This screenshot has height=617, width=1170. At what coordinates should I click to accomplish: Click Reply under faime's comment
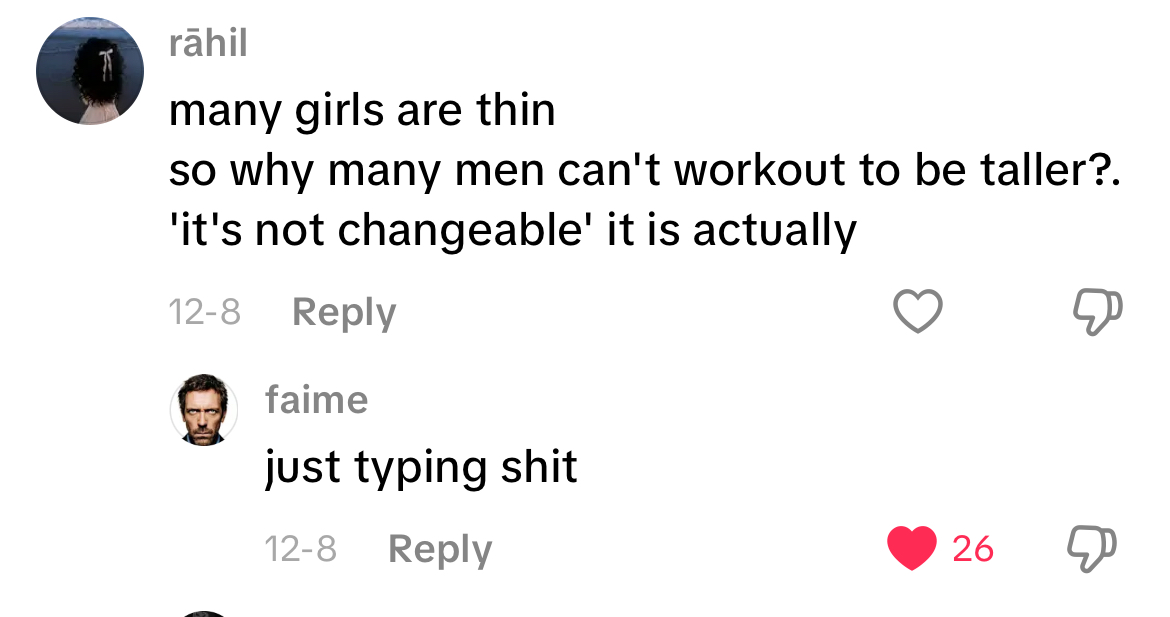[x=440, y=550]
